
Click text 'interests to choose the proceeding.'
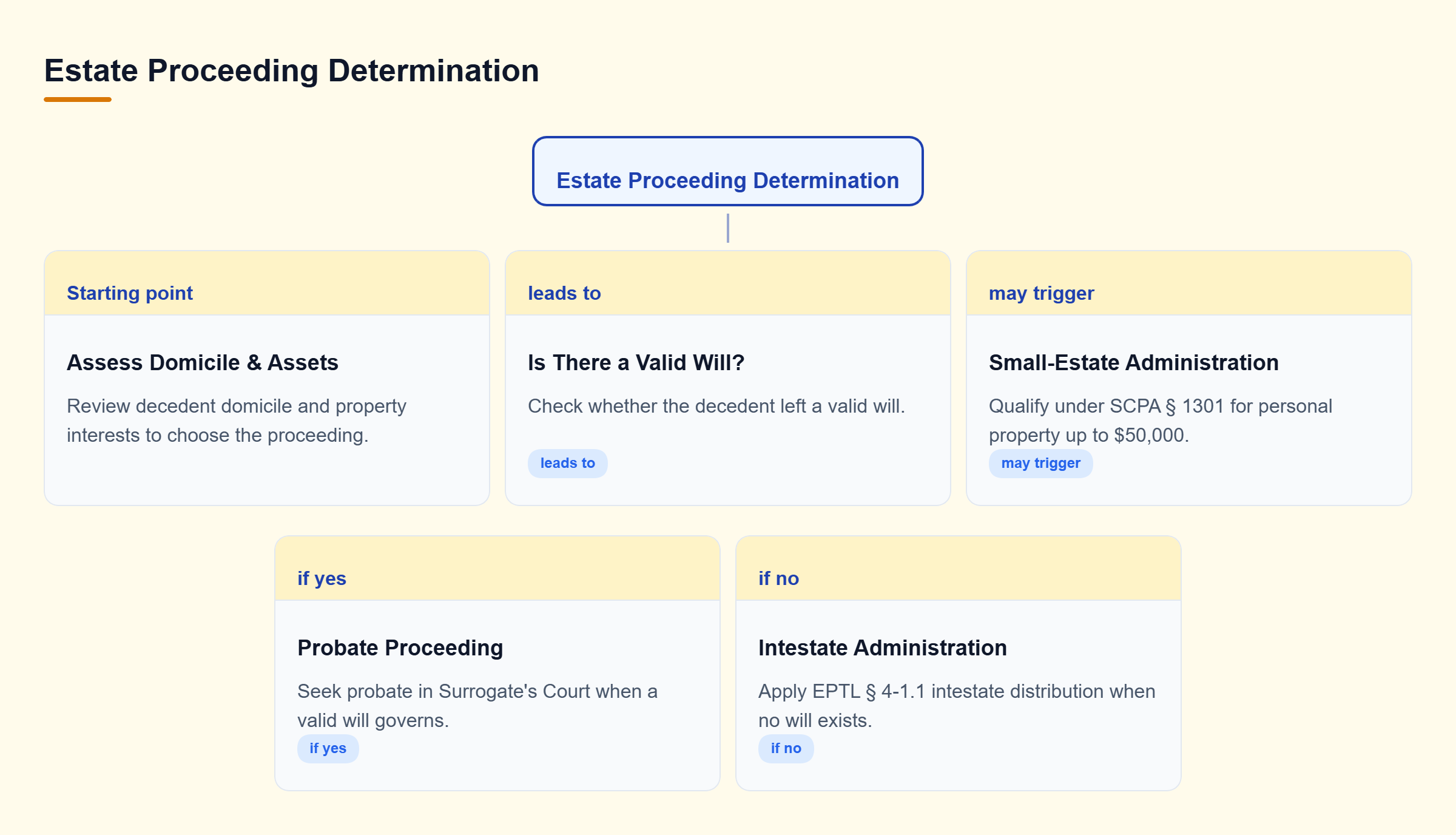point(218,435)
